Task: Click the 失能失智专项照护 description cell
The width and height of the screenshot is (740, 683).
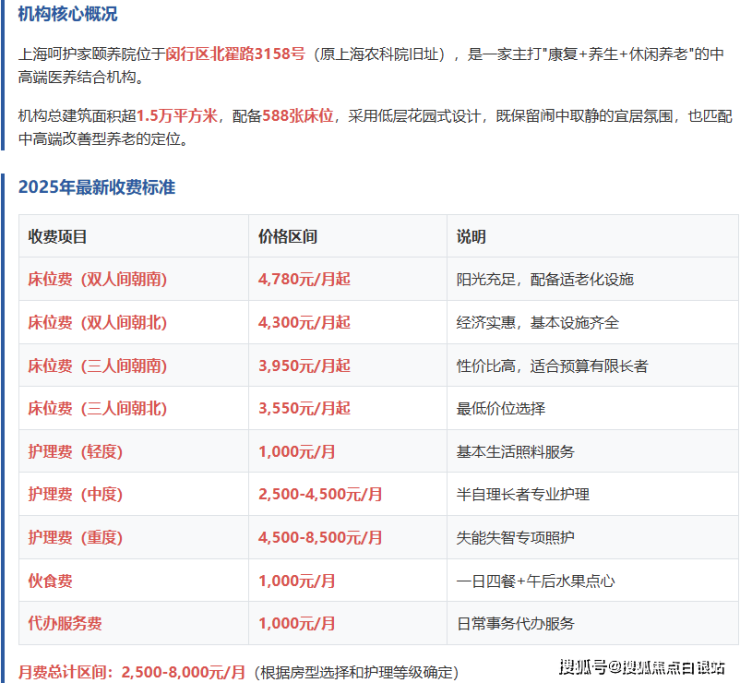Action: (x=516, y=538)
